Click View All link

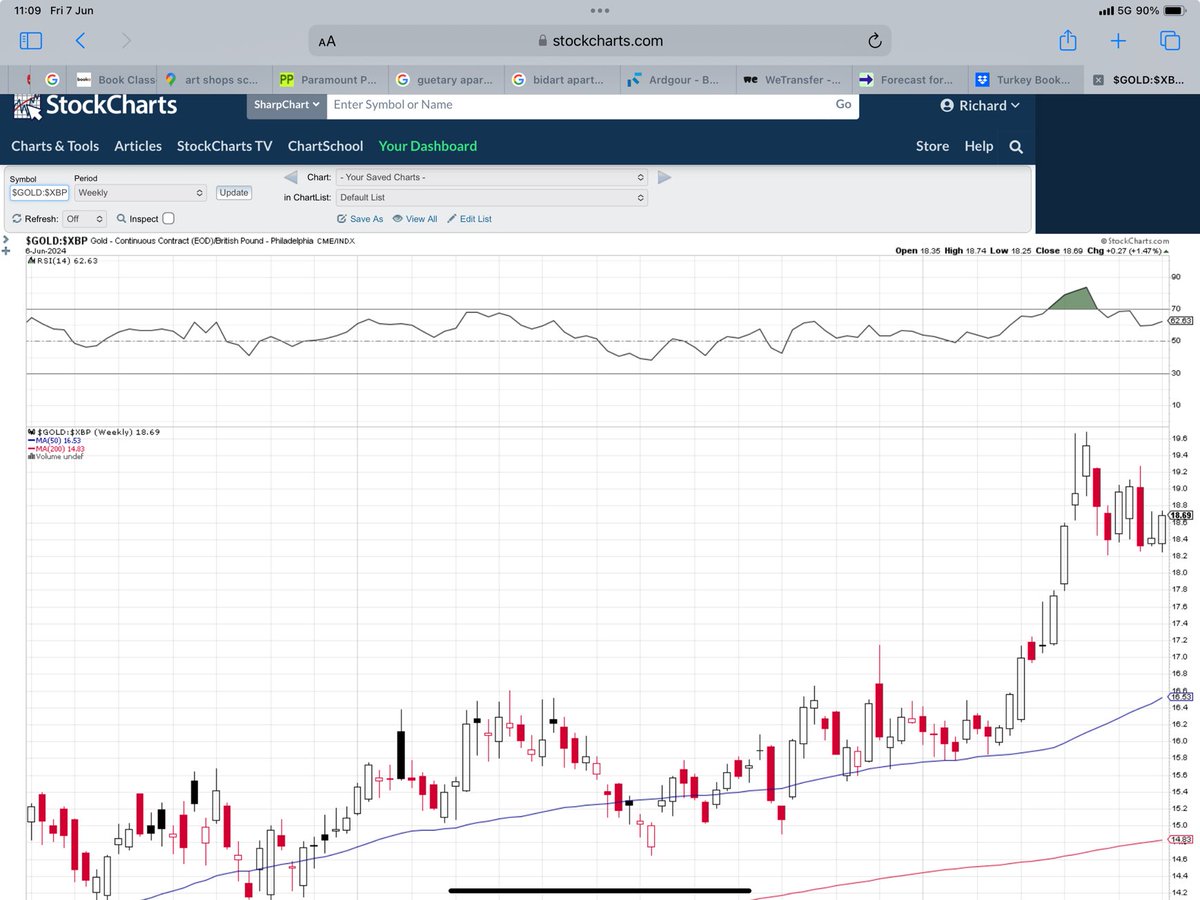[x=415, y=219]
